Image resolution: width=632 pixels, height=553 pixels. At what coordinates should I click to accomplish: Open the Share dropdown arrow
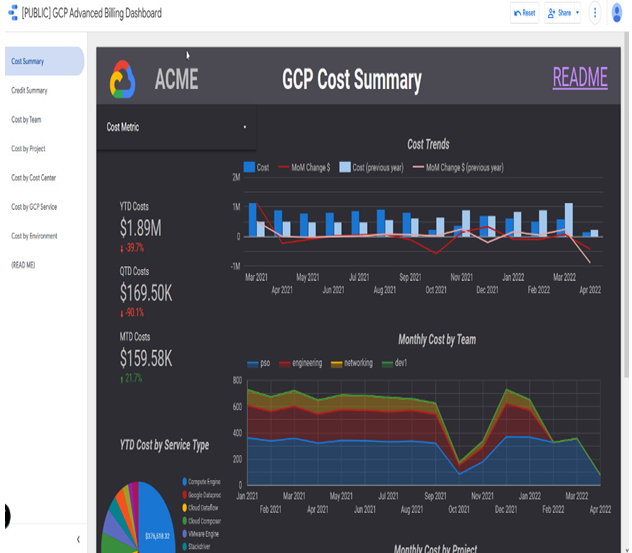point(577,13)
